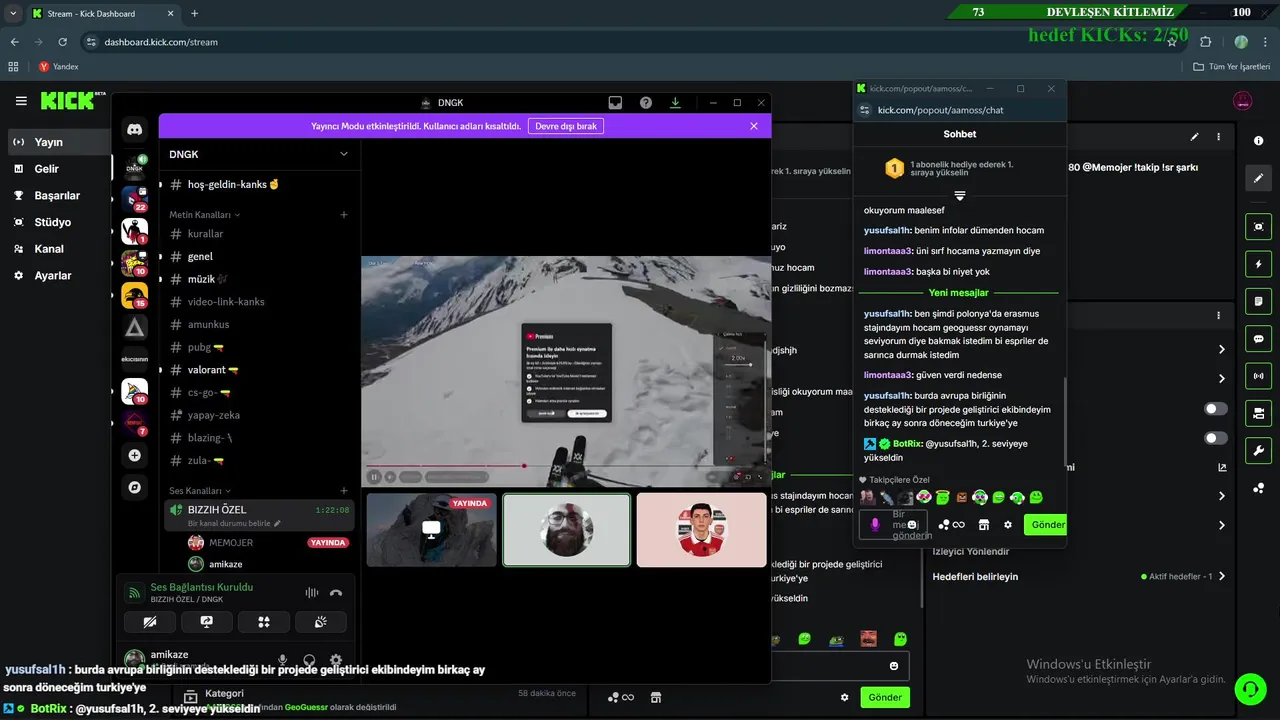Click Gönder button in popout chat
Screen dimensions: 1280x720
(x=1046, y=524)
